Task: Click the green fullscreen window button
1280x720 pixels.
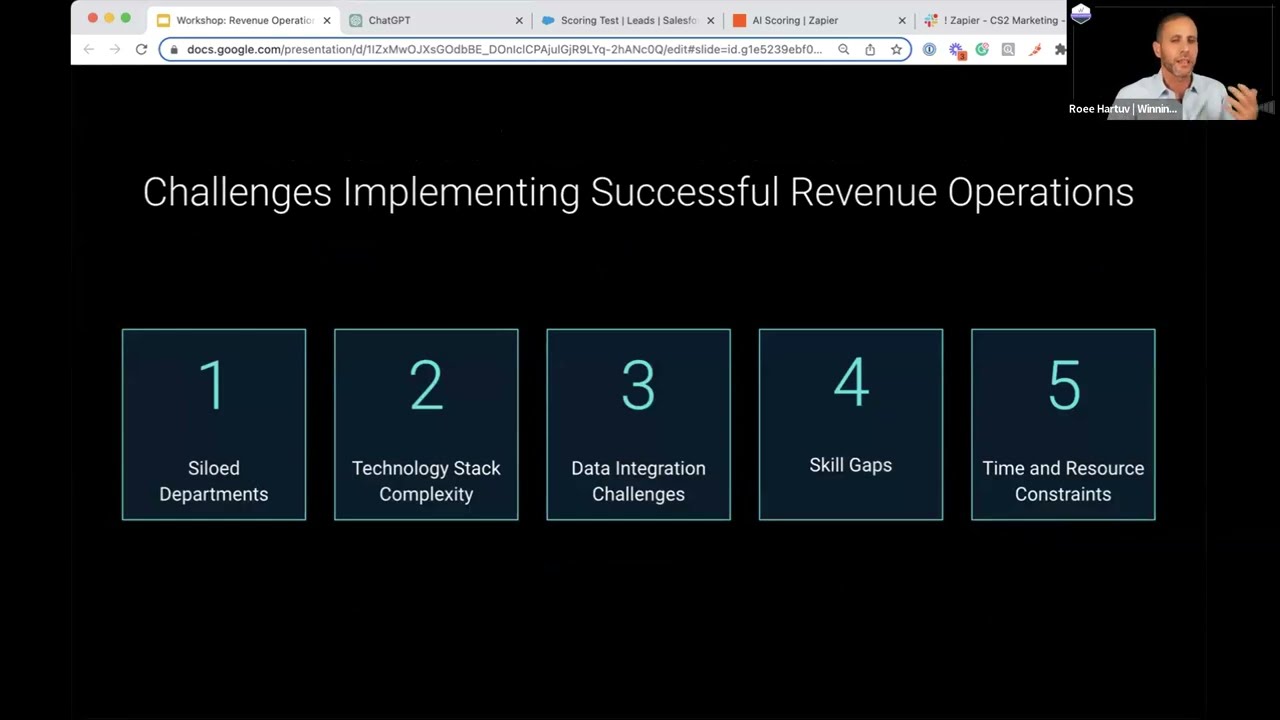Action: 125,18
